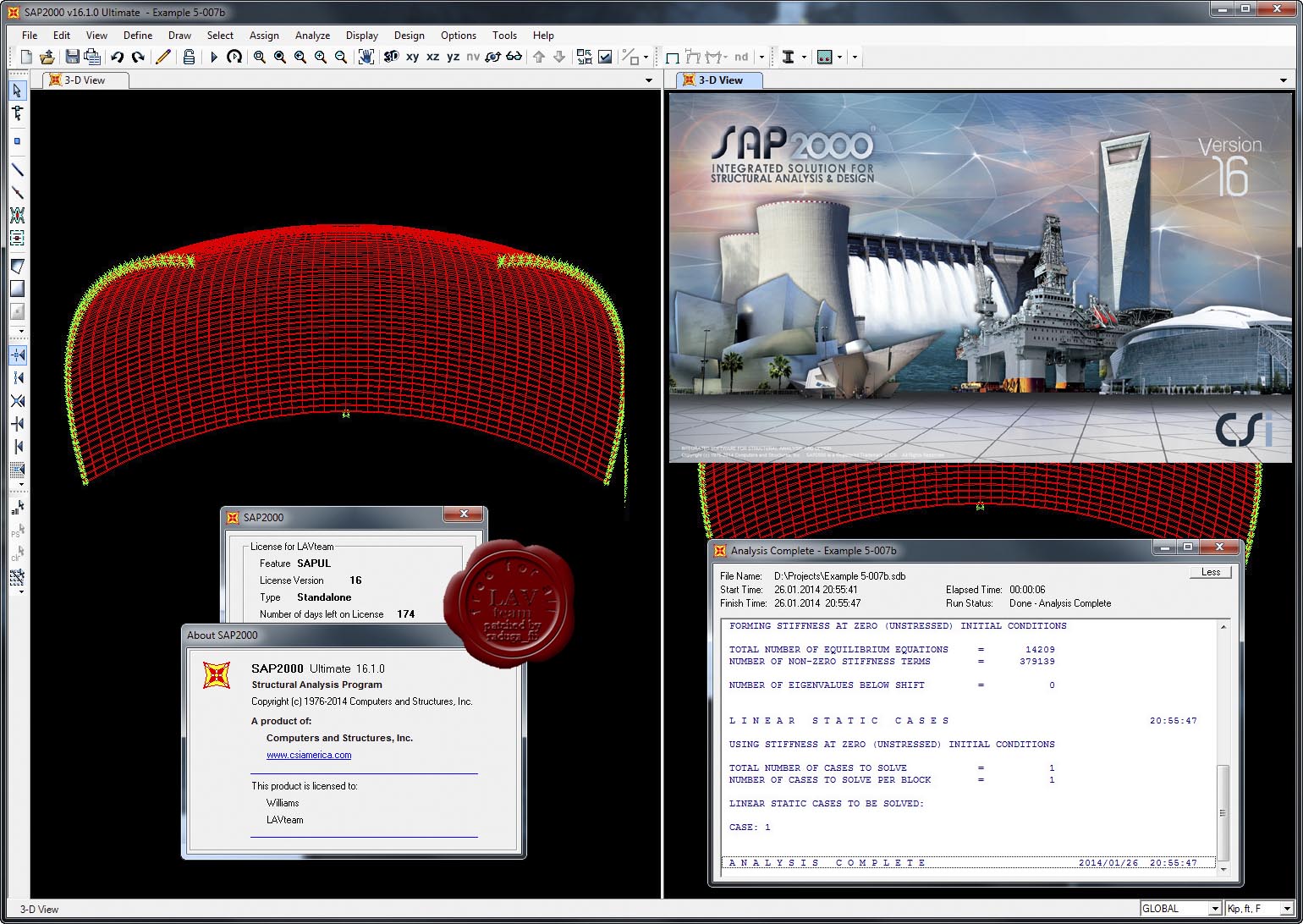This screenshot has height=924, width=1303.
Task: Create a new model with the New icon
Action: click(x=26, y=57)
